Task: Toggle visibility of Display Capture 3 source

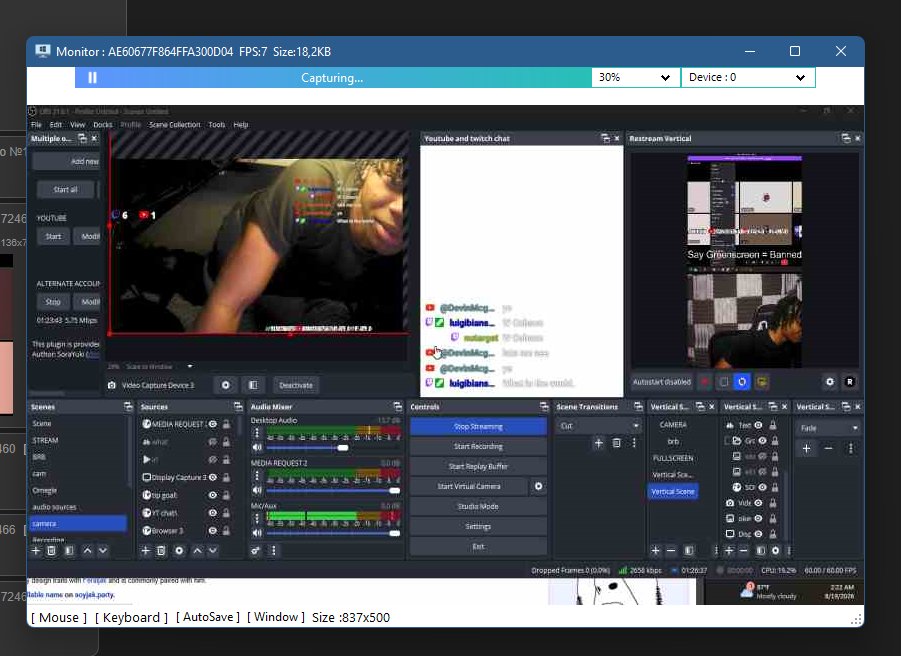Action: (x=213, y=477)
